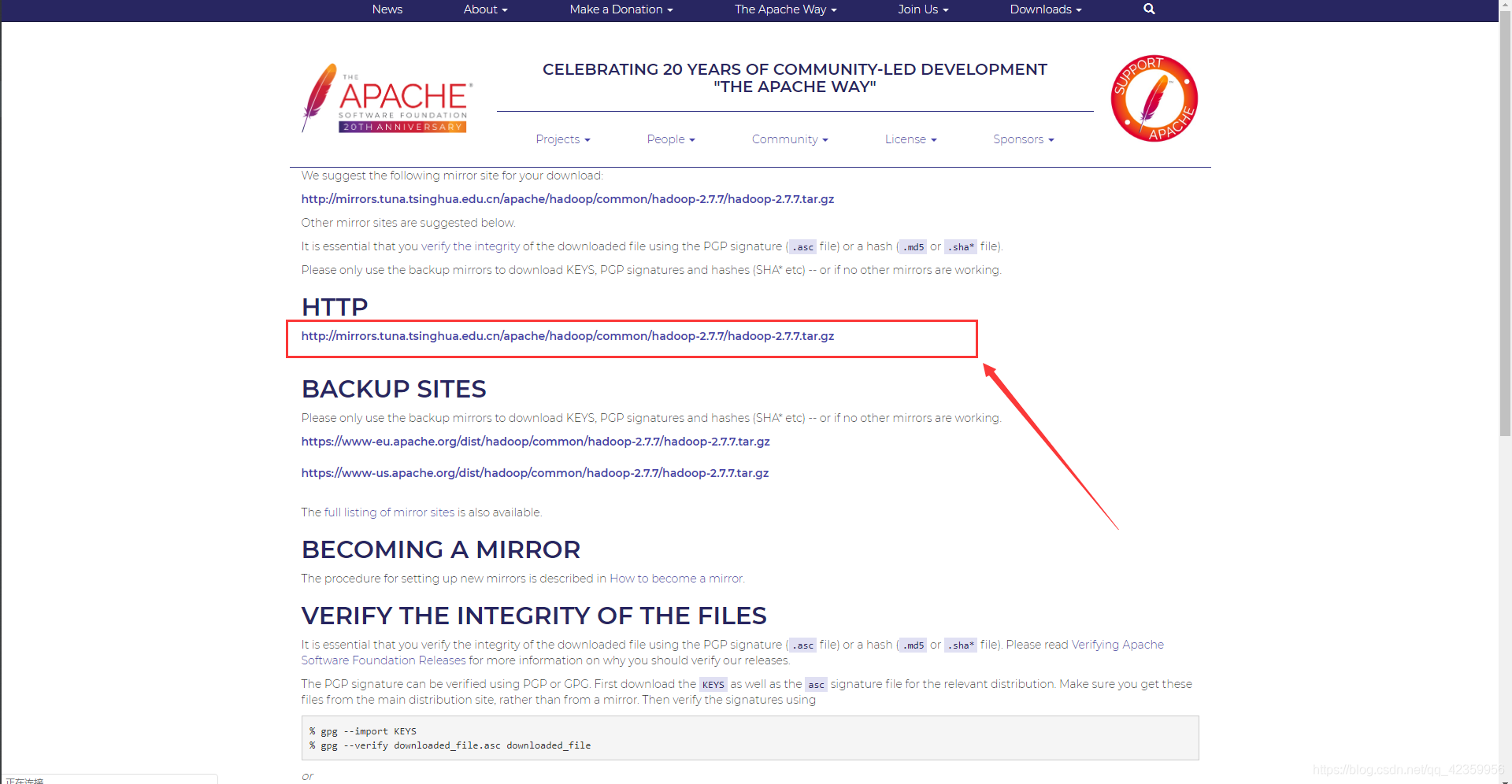Open the www-us.apache.org backup download link
Viewport: 1512px width, 784px height.
click(x=535, y=473)
